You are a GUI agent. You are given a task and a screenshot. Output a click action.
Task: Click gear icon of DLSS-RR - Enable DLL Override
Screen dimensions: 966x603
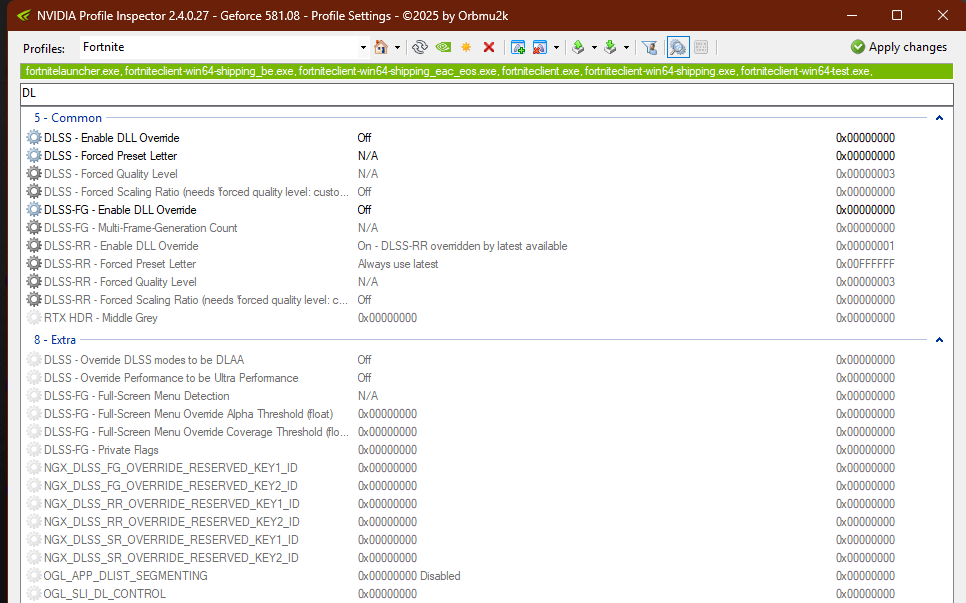tap(34, 246)
